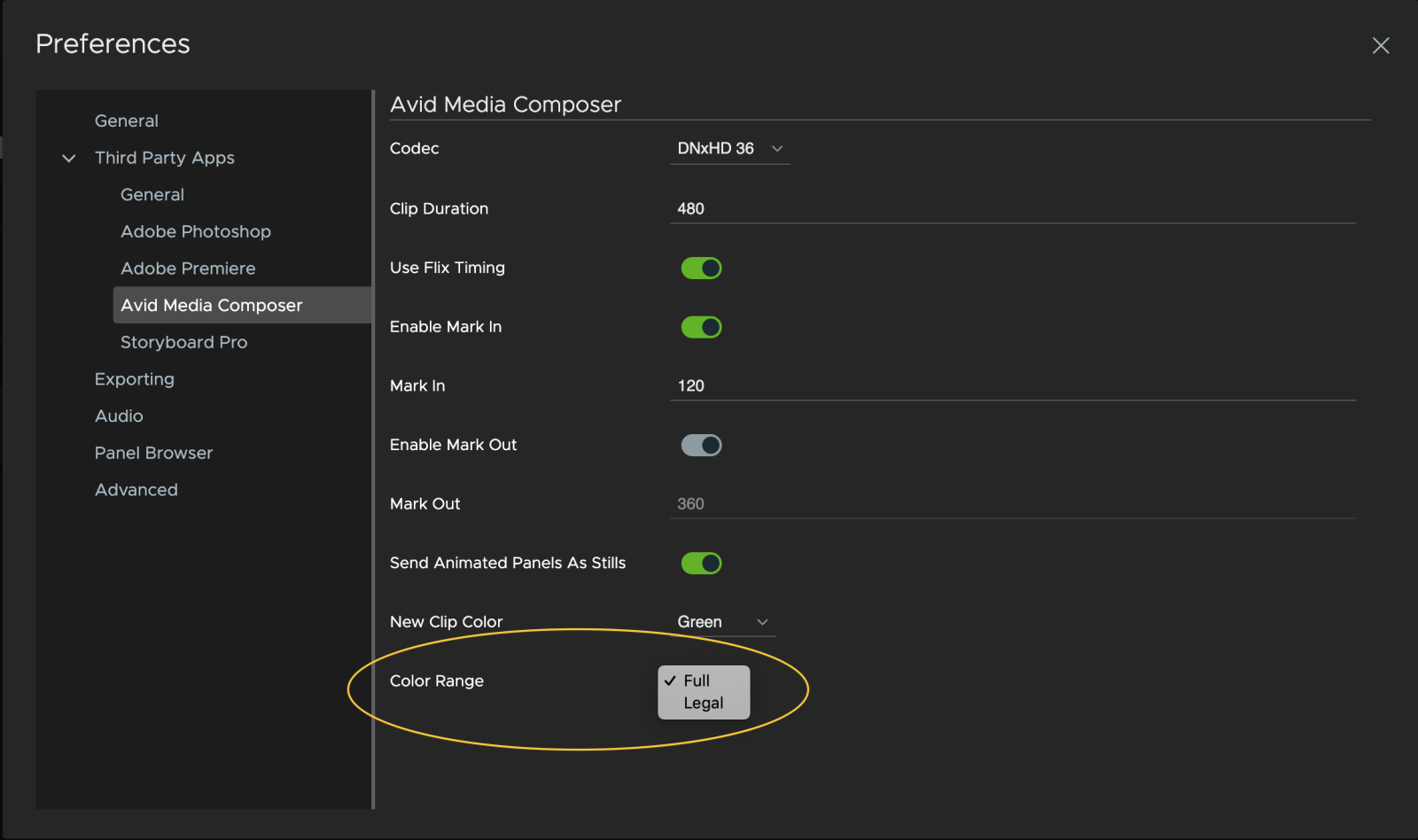This screenshot has width=1418, height=840.
Task: Select Adobe Premiere in sidebar
Action: tap(188, 268)
